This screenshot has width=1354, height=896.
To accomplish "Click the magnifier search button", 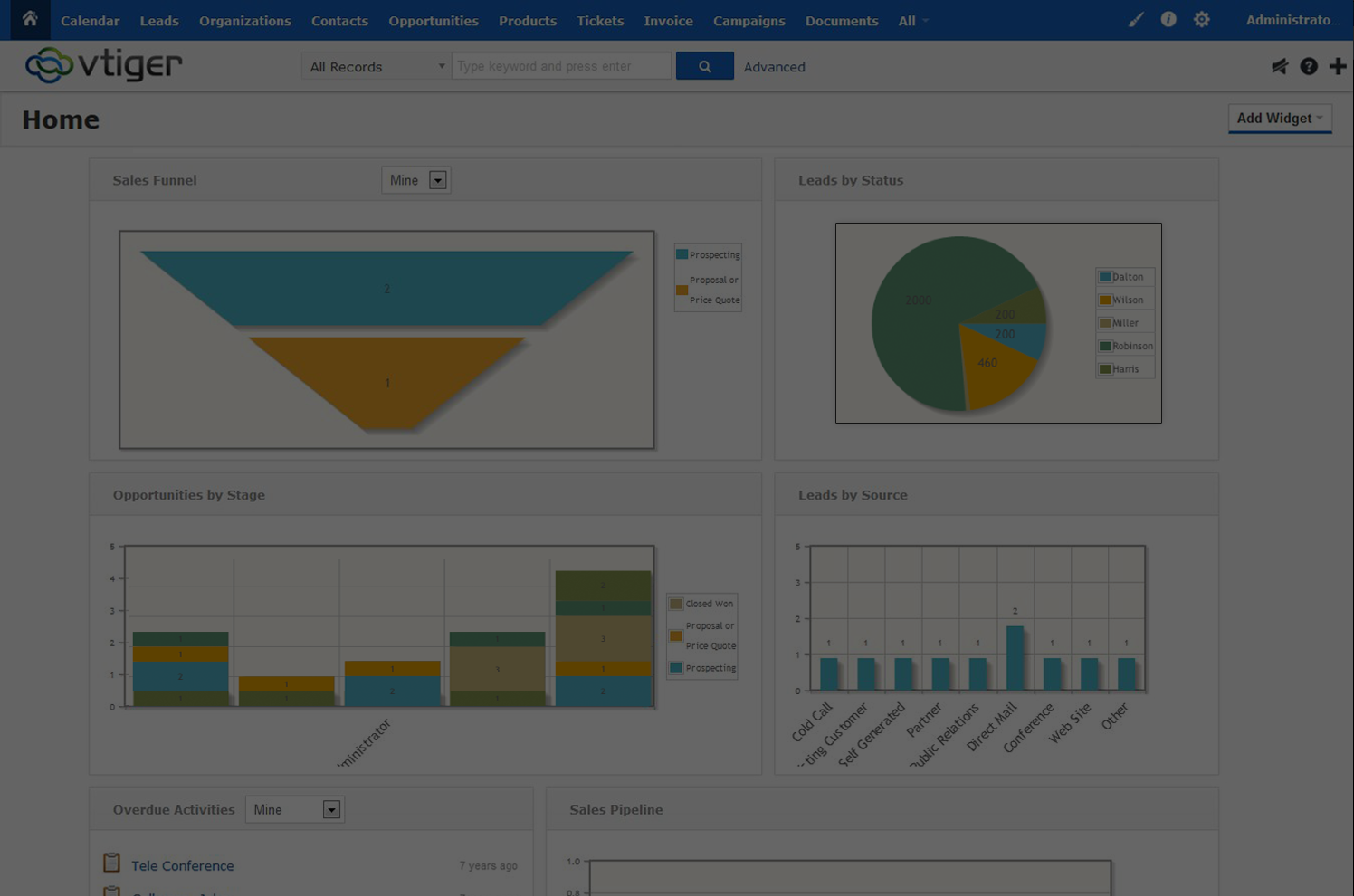I will [704, 66].
